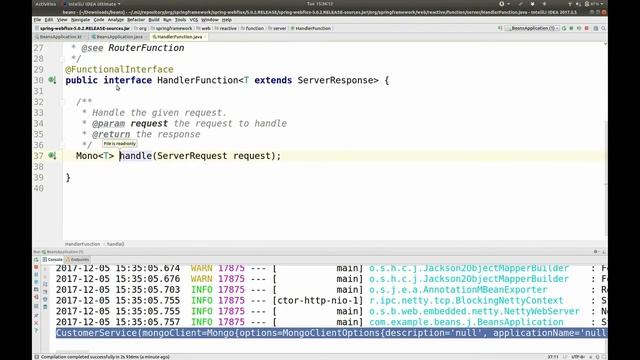This screenshot has height=360, width=640.
Task: Click the handle() breadcrumb below the editor
Action: (x=116, y=244)
